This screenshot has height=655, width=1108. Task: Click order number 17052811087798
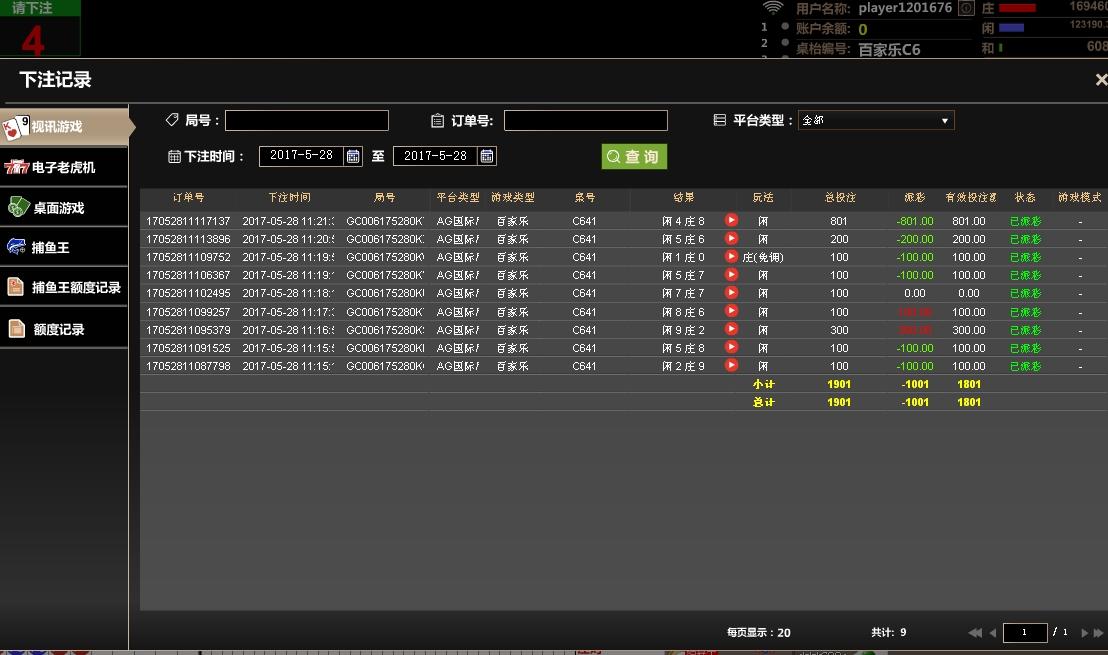[188, 366]
